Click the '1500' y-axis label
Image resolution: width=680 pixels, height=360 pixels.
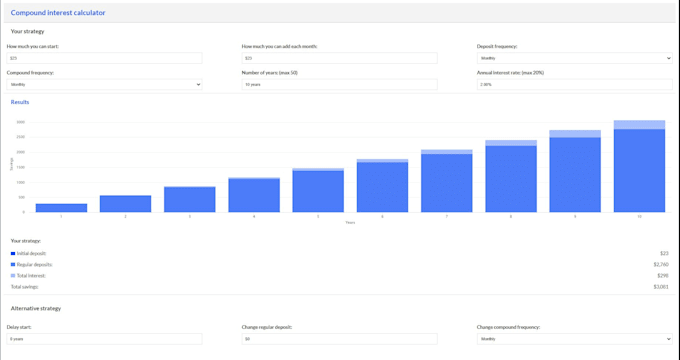pos(21,167)
